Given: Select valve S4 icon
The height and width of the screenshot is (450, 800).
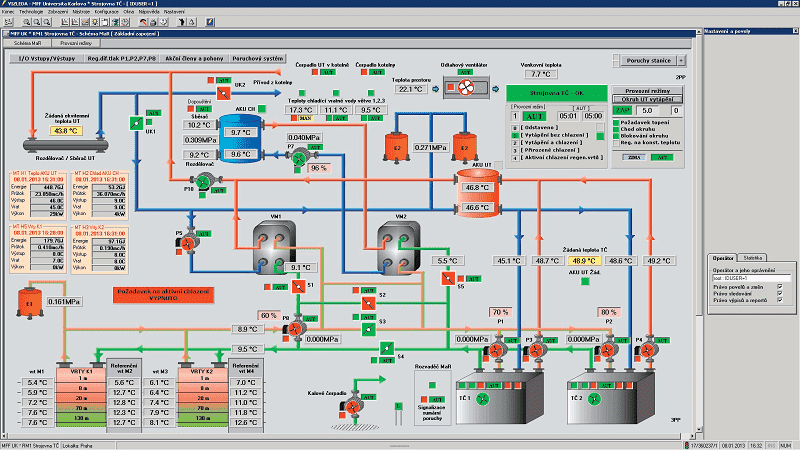Looking at the screenshot, I should coord(386,349).
